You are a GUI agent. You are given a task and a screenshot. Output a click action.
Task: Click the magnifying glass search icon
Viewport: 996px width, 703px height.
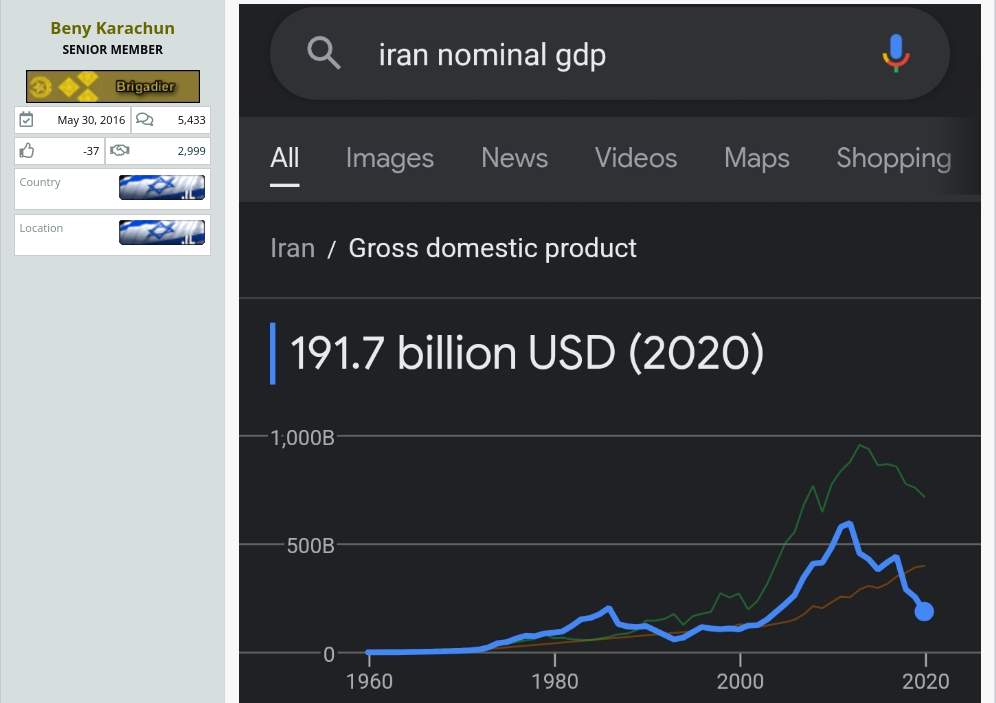tap(324, 52)
